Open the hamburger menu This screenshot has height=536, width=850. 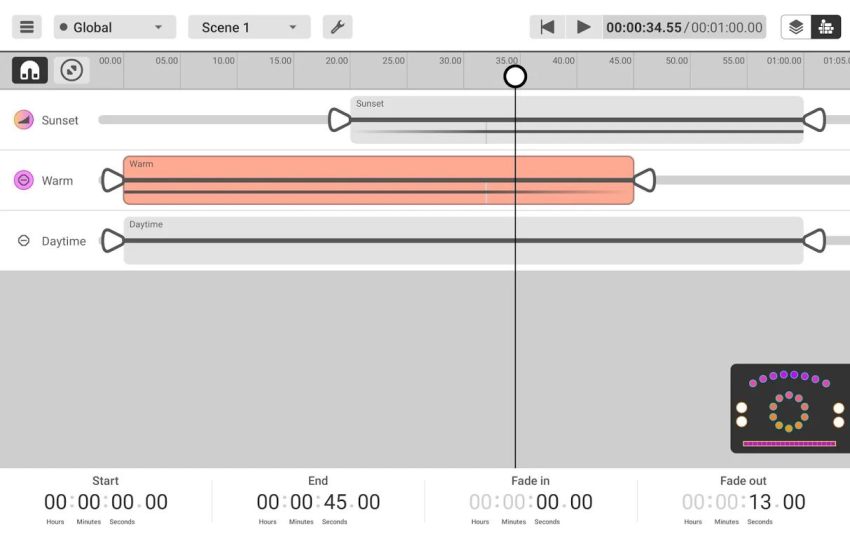27,27
